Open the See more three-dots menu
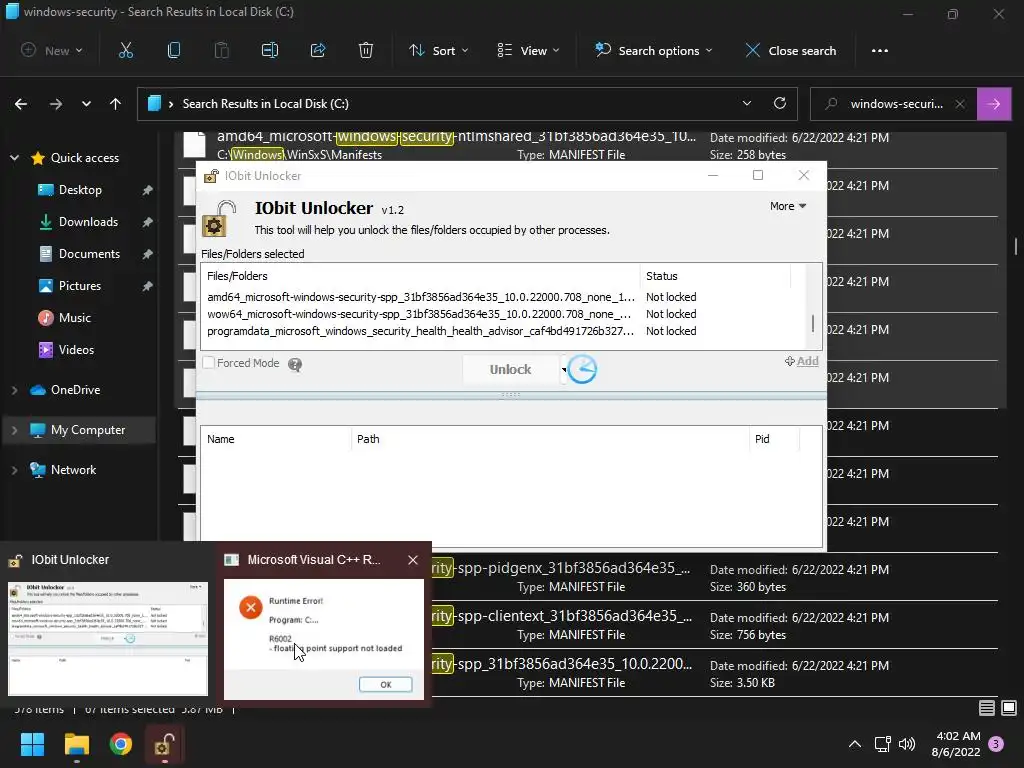Viewport: 1024px width, 768px height. coord(880,50)
